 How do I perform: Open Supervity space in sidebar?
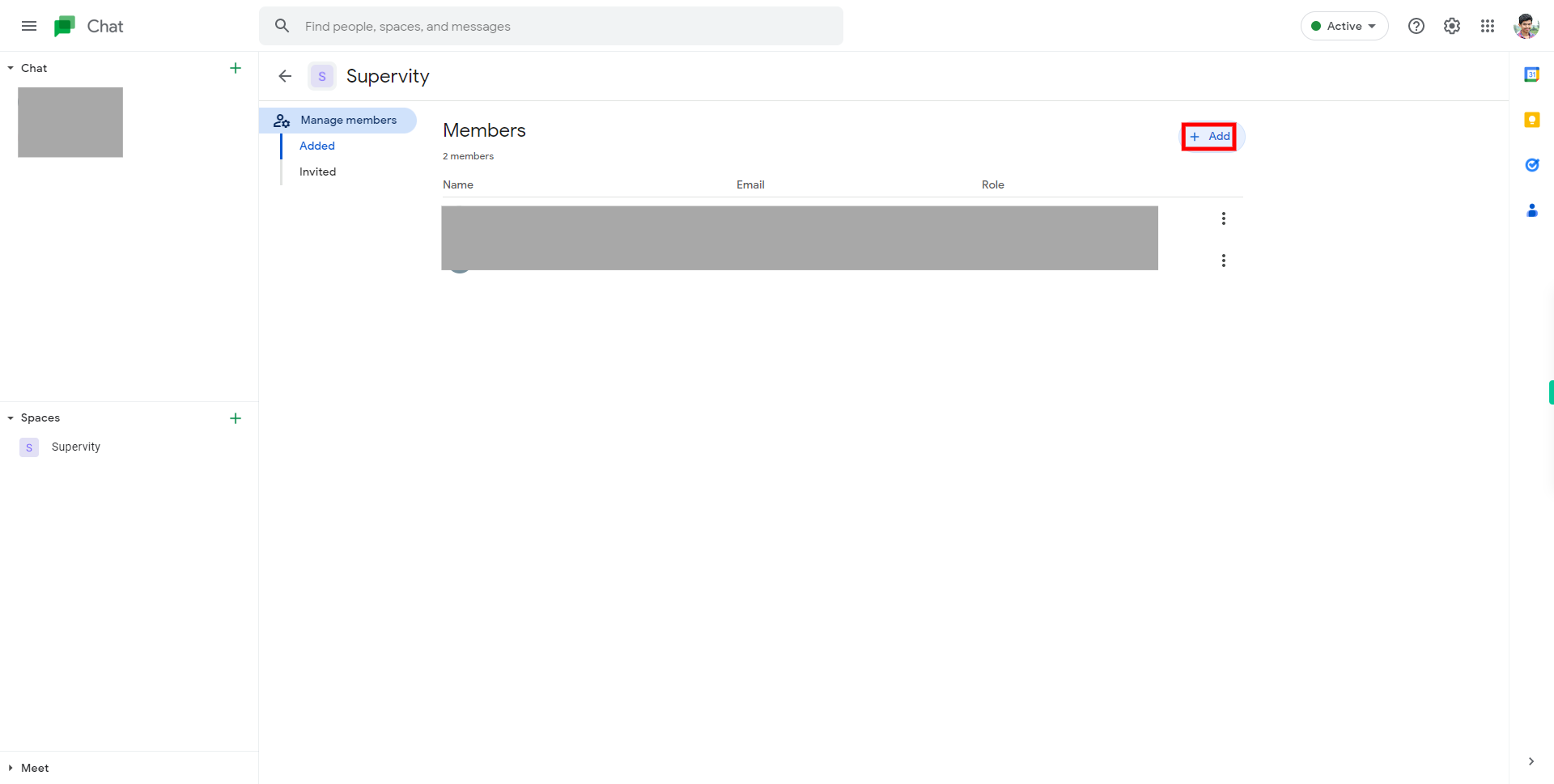tap(76, 447)
